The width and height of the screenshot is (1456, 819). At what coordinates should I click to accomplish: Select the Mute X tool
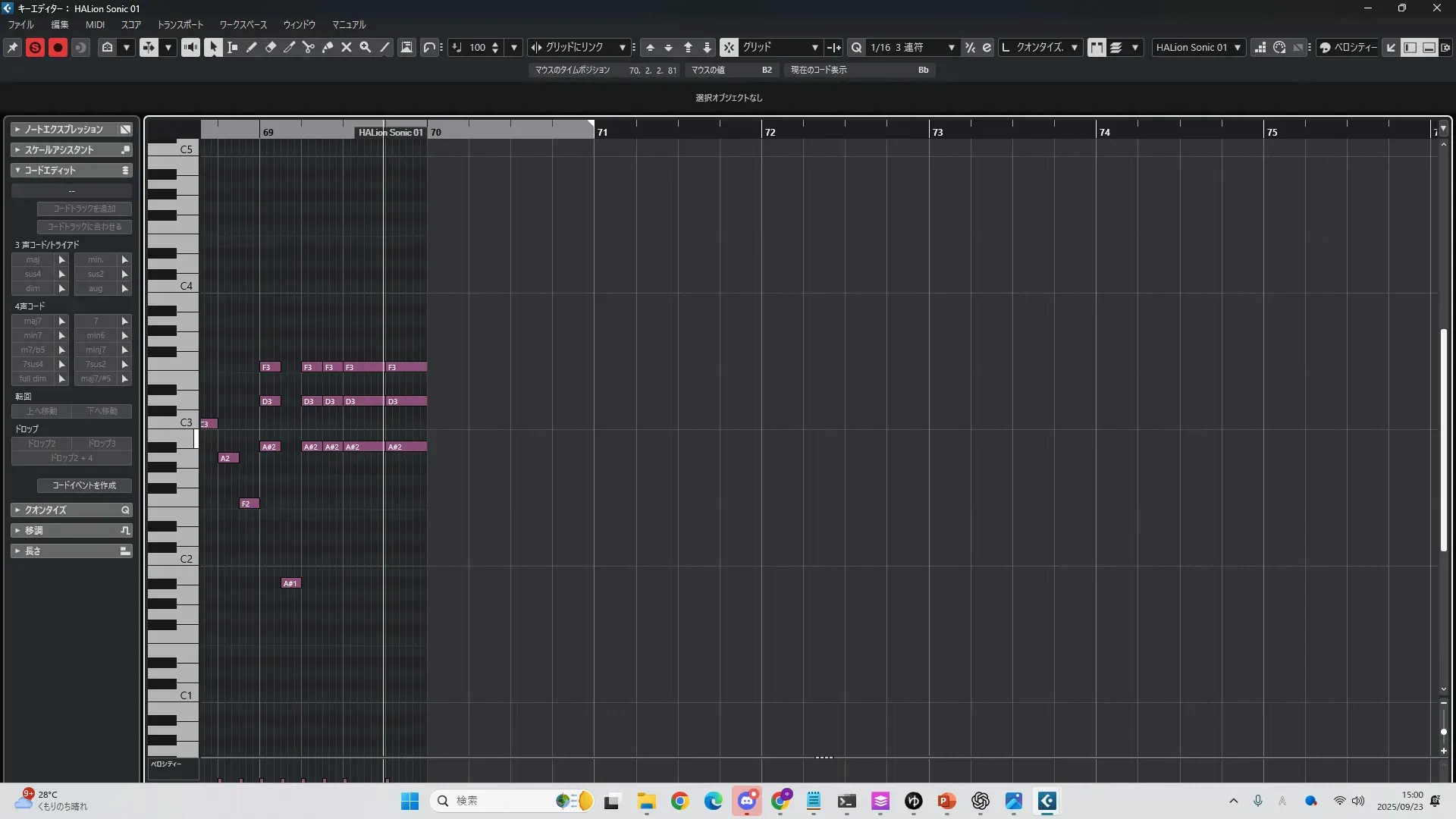347,47
